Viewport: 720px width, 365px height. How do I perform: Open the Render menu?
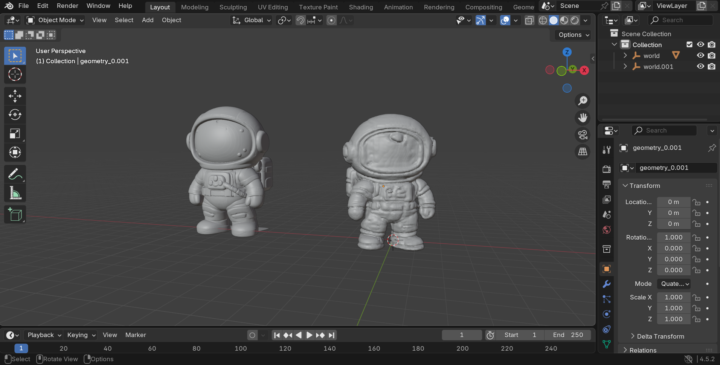point(67,6)
